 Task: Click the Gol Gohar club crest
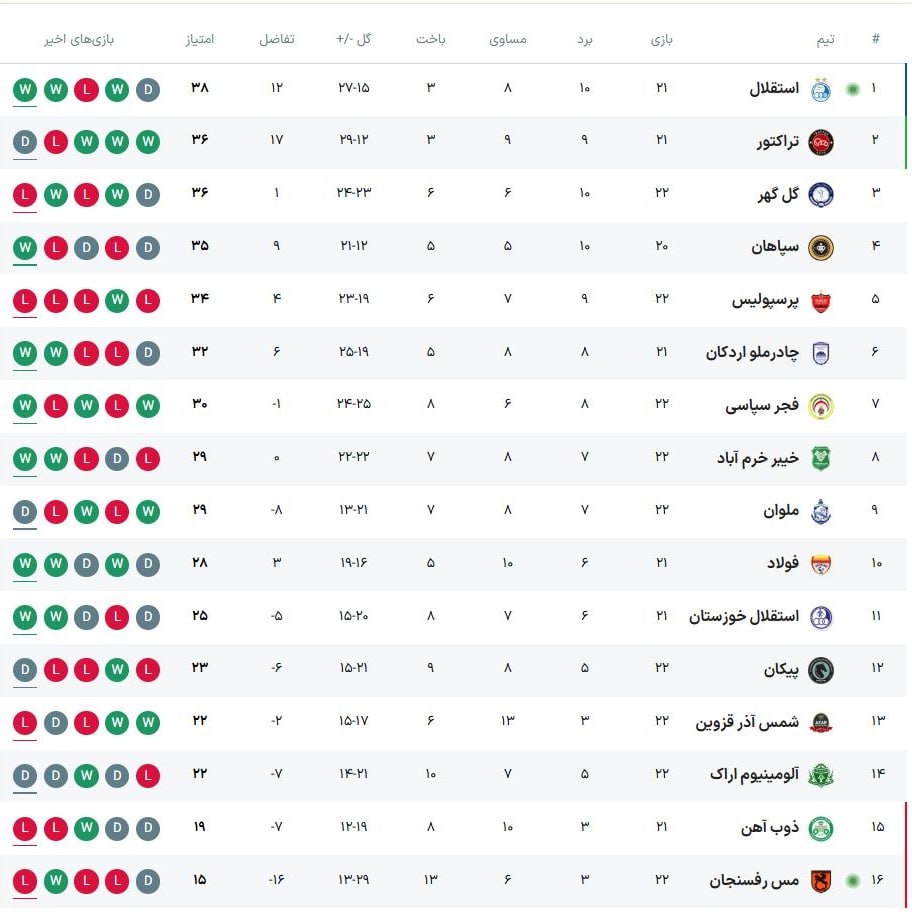(821, 195)
